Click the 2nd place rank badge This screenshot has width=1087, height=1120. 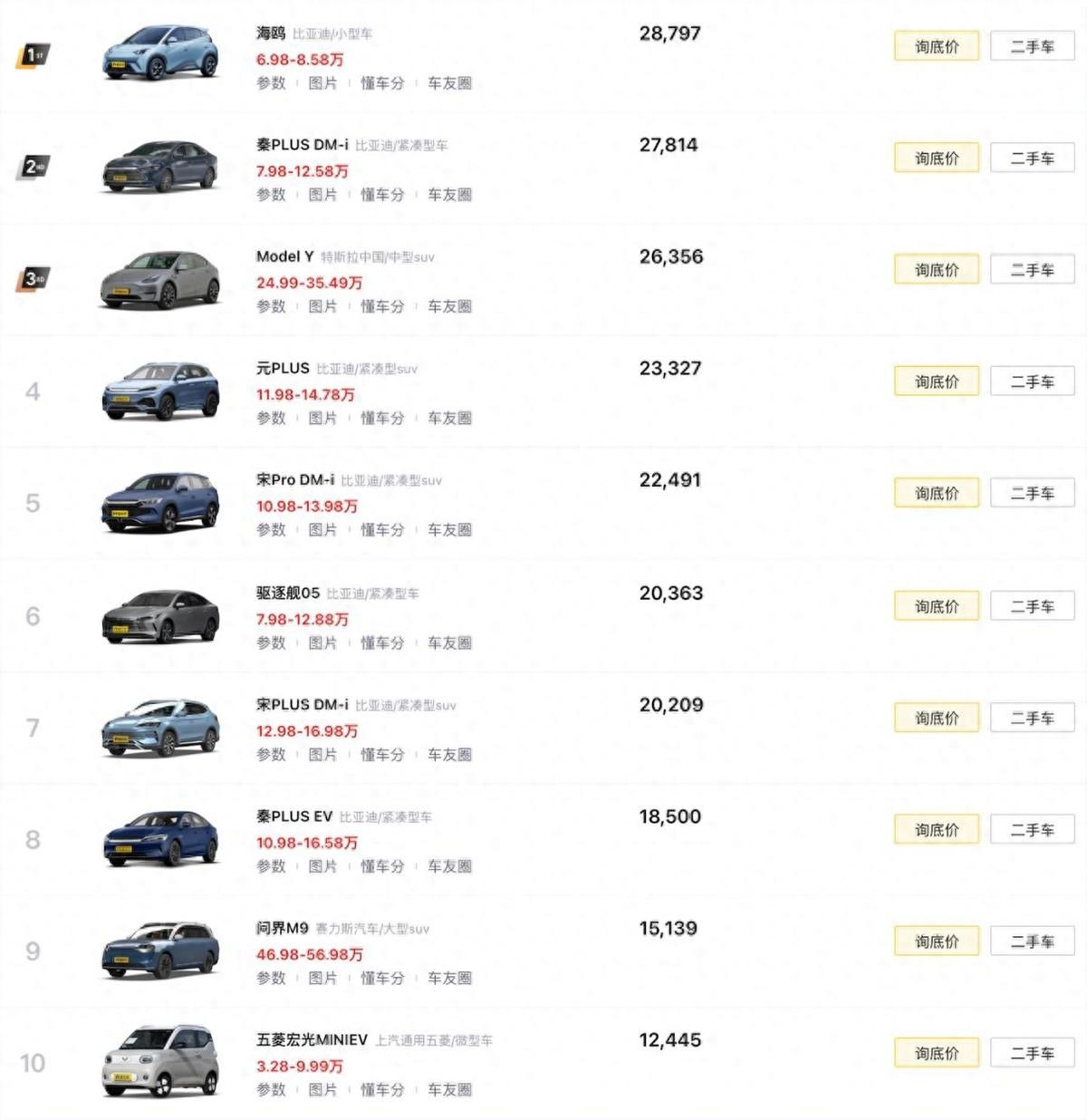click(x=34, y=168)
